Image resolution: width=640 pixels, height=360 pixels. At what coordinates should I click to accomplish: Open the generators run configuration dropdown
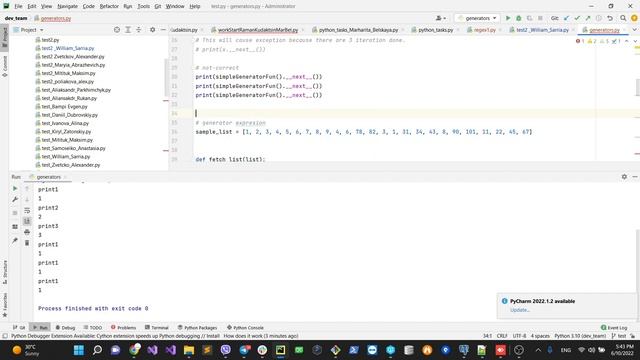click(477, 18)
